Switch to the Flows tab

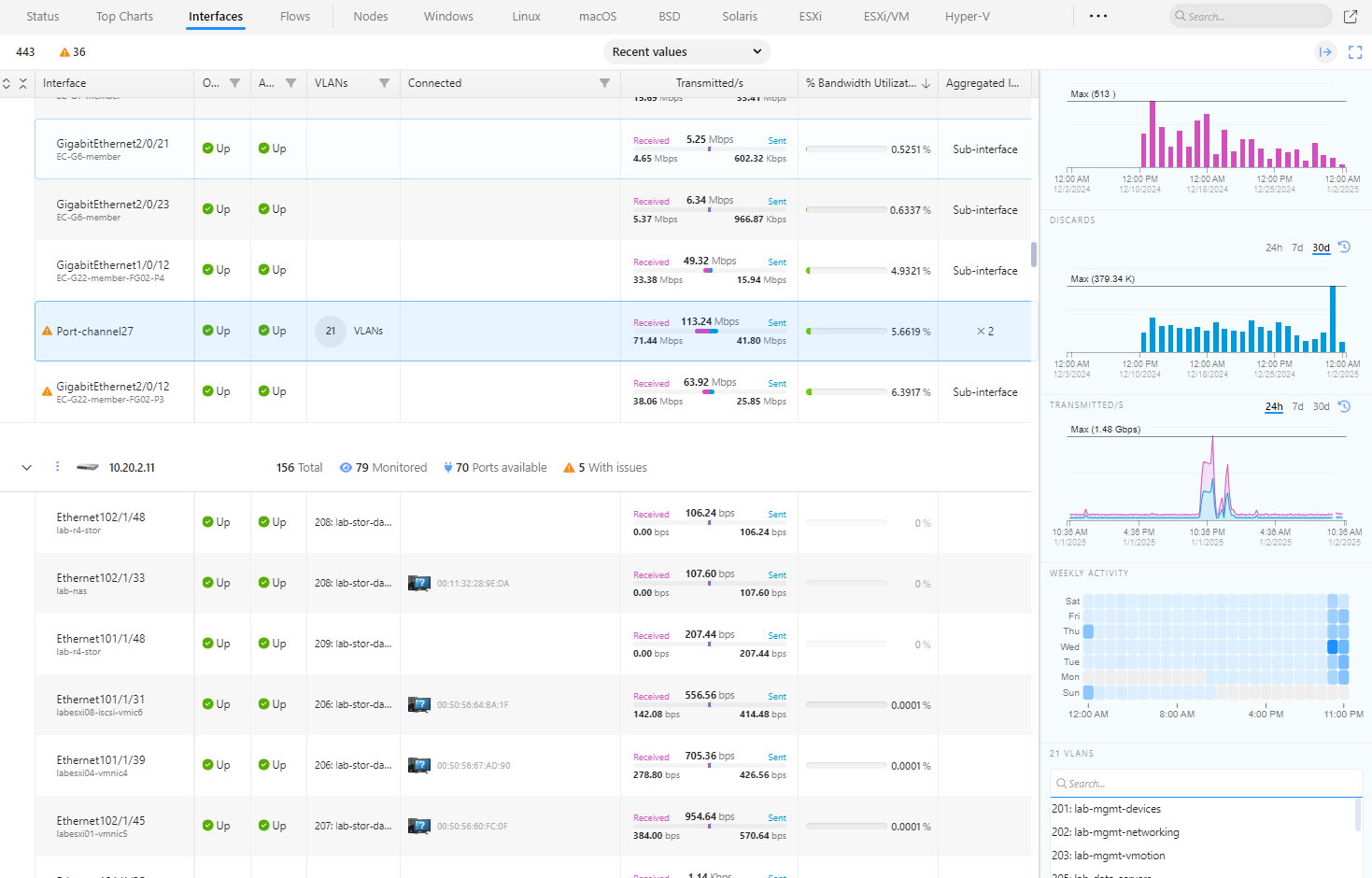tap(294, 17)
